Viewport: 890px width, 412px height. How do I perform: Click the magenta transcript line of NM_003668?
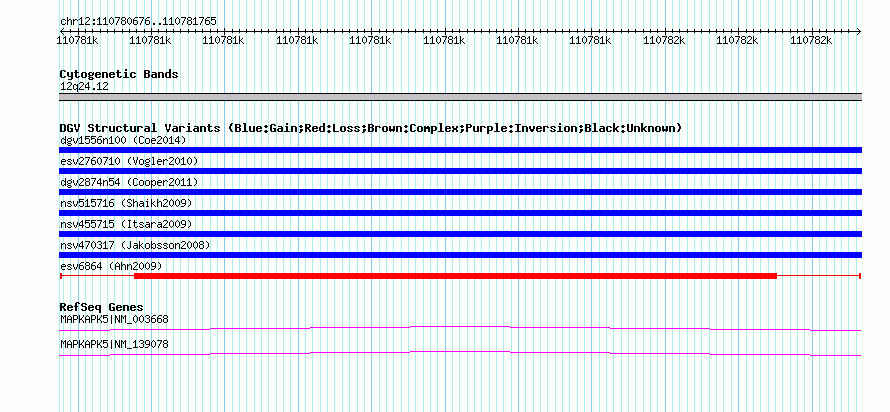(x=460, y=328)
